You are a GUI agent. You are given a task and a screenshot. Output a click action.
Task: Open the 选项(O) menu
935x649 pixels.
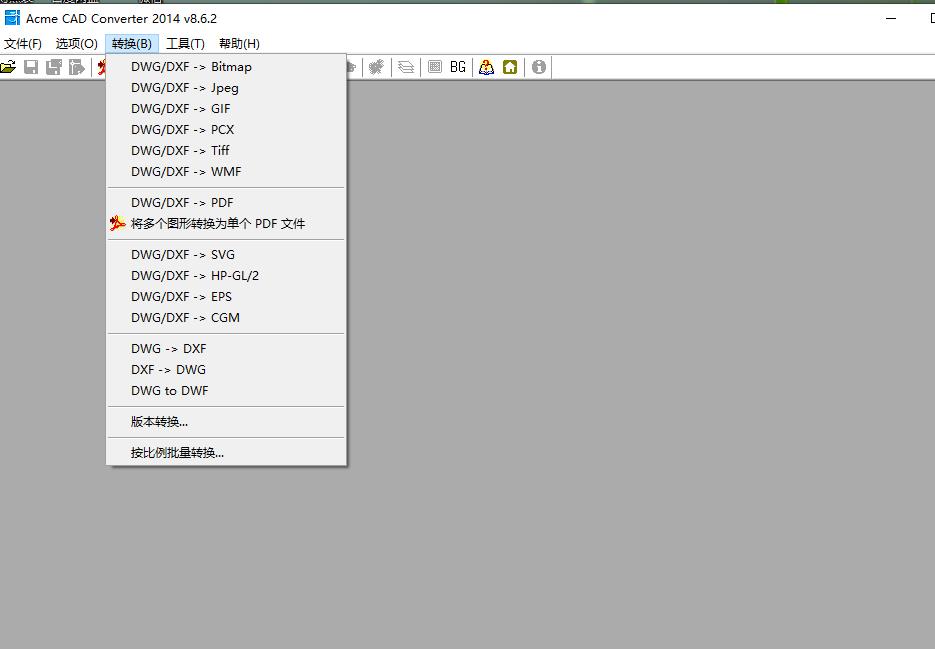coord(76,44)
